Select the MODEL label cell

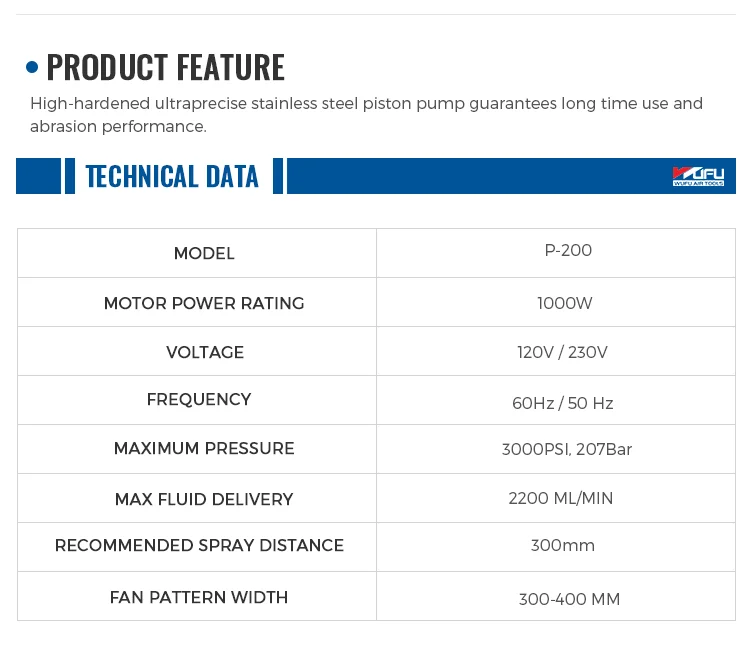point(204,254)
